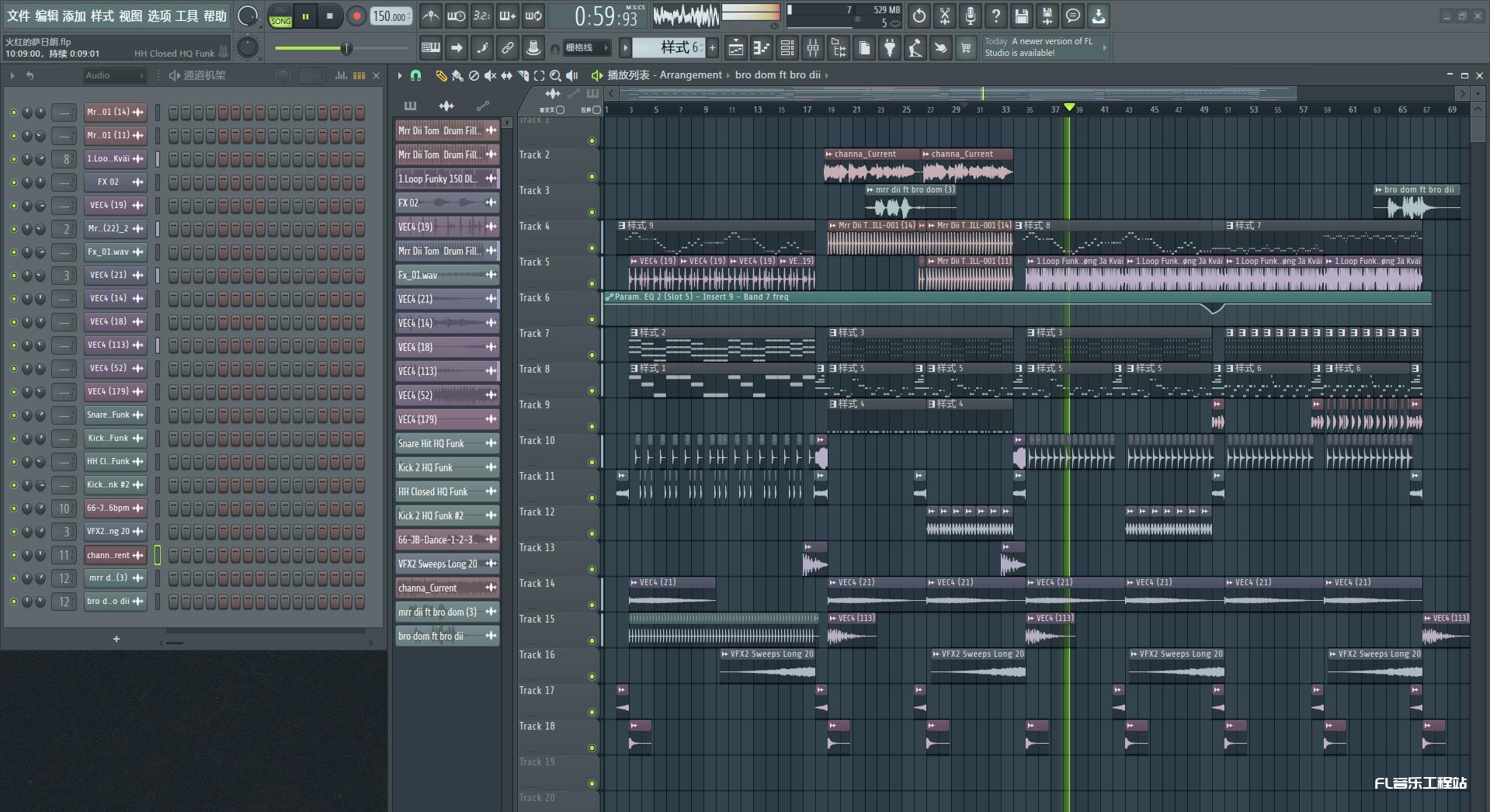Toggle step editing mode icon
Screen dimensions: 1490x812
[482, 48]
